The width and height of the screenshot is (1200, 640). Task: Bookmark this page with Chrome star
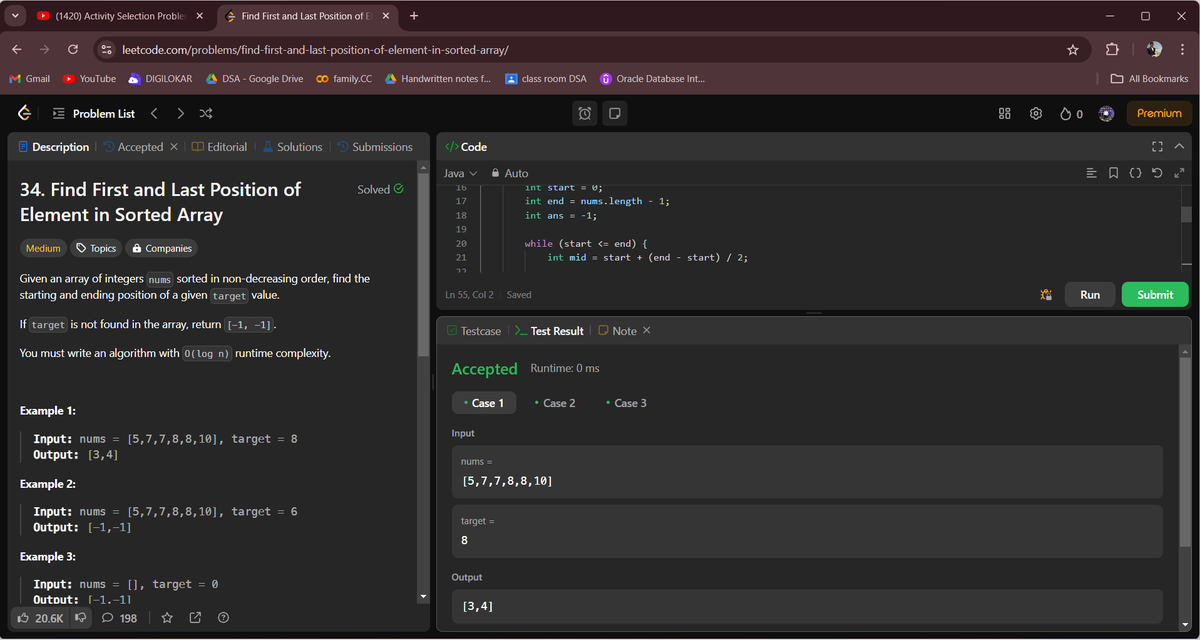1073,49
